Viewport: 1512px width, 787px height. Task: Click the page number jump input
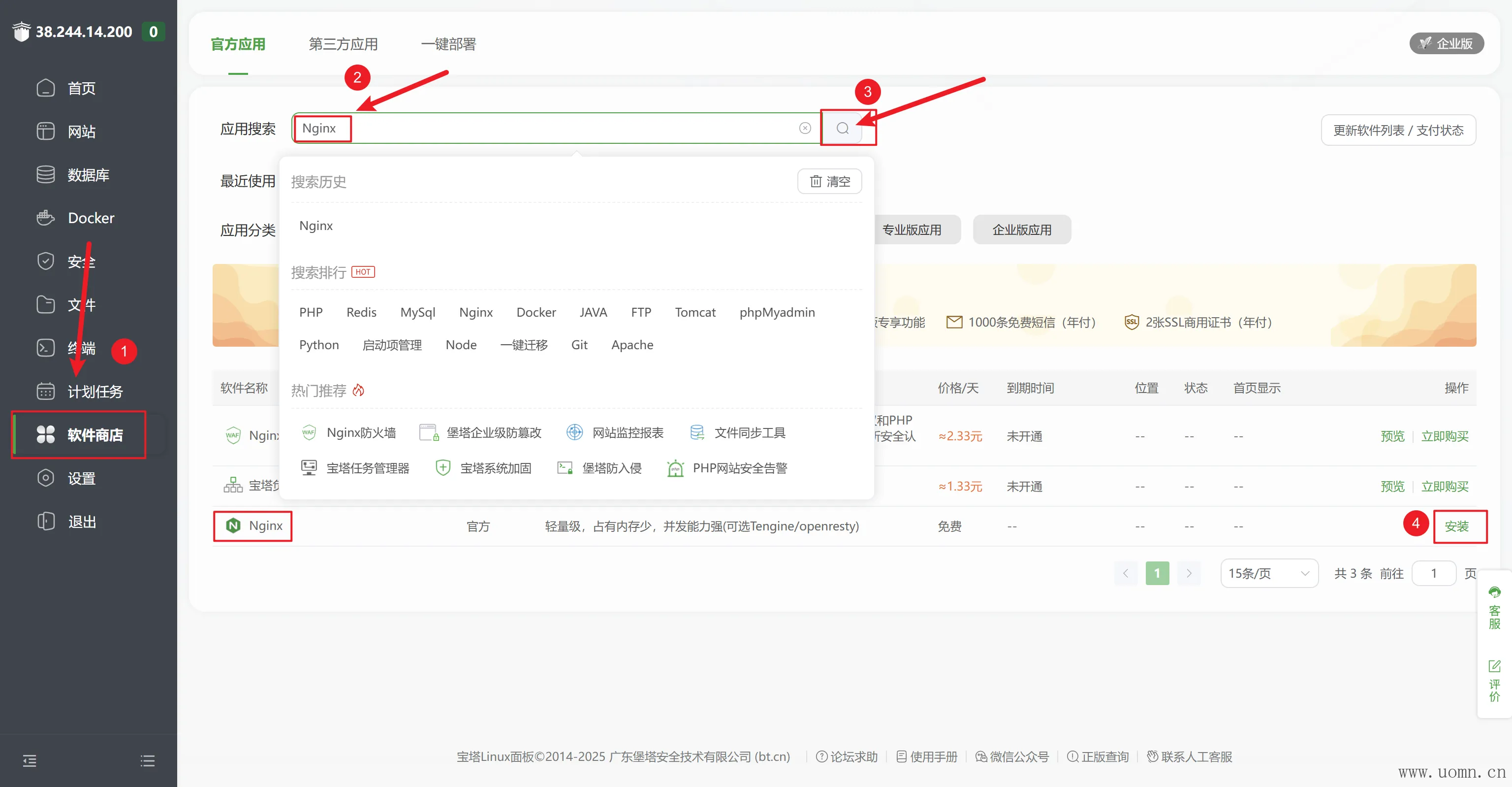(1433, 573)
